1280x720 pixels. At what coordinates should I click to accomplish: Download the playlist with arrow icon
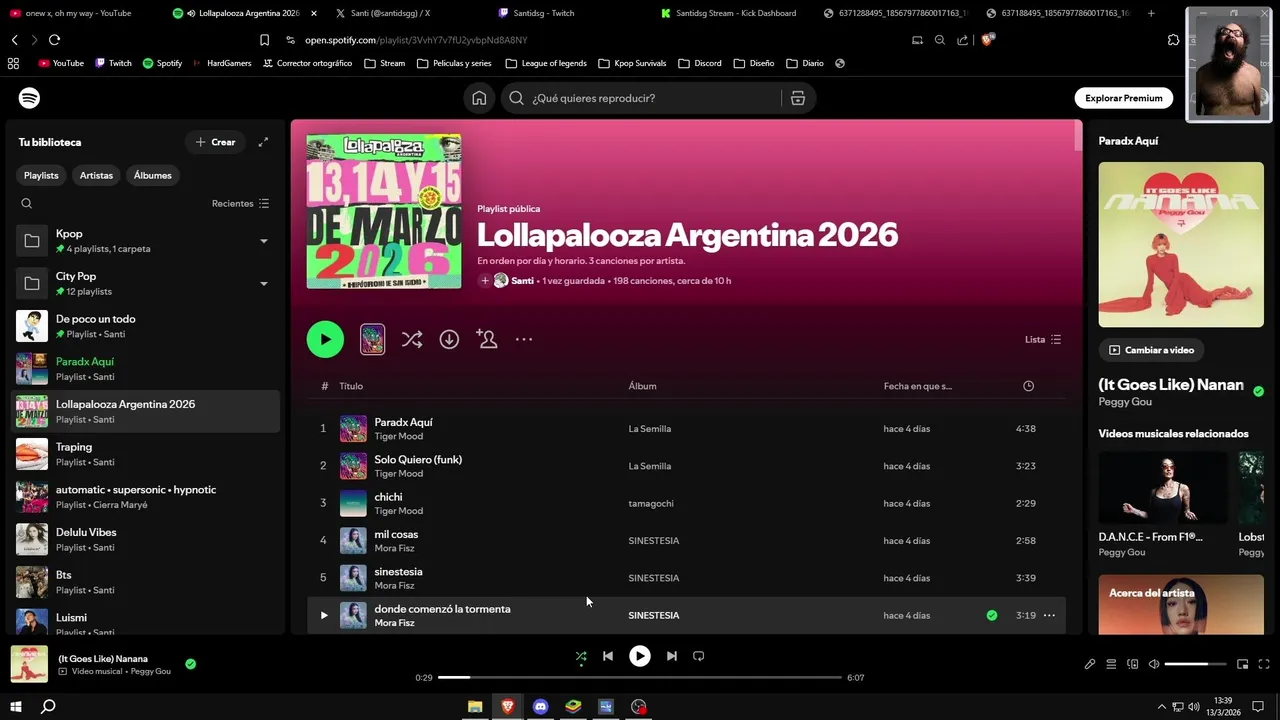[x=449, y=339]
